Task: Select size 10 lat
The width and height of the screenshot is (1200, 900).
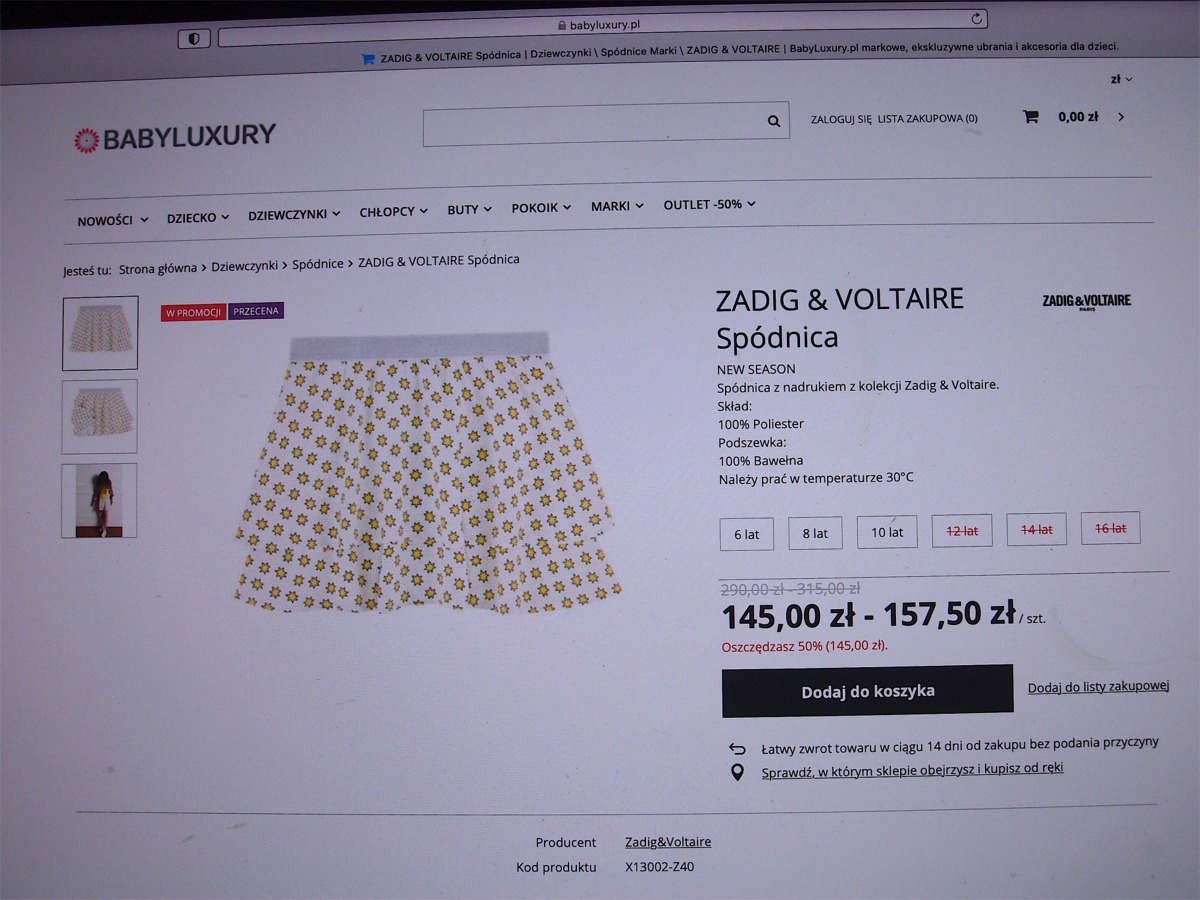Action: point(886,532)
